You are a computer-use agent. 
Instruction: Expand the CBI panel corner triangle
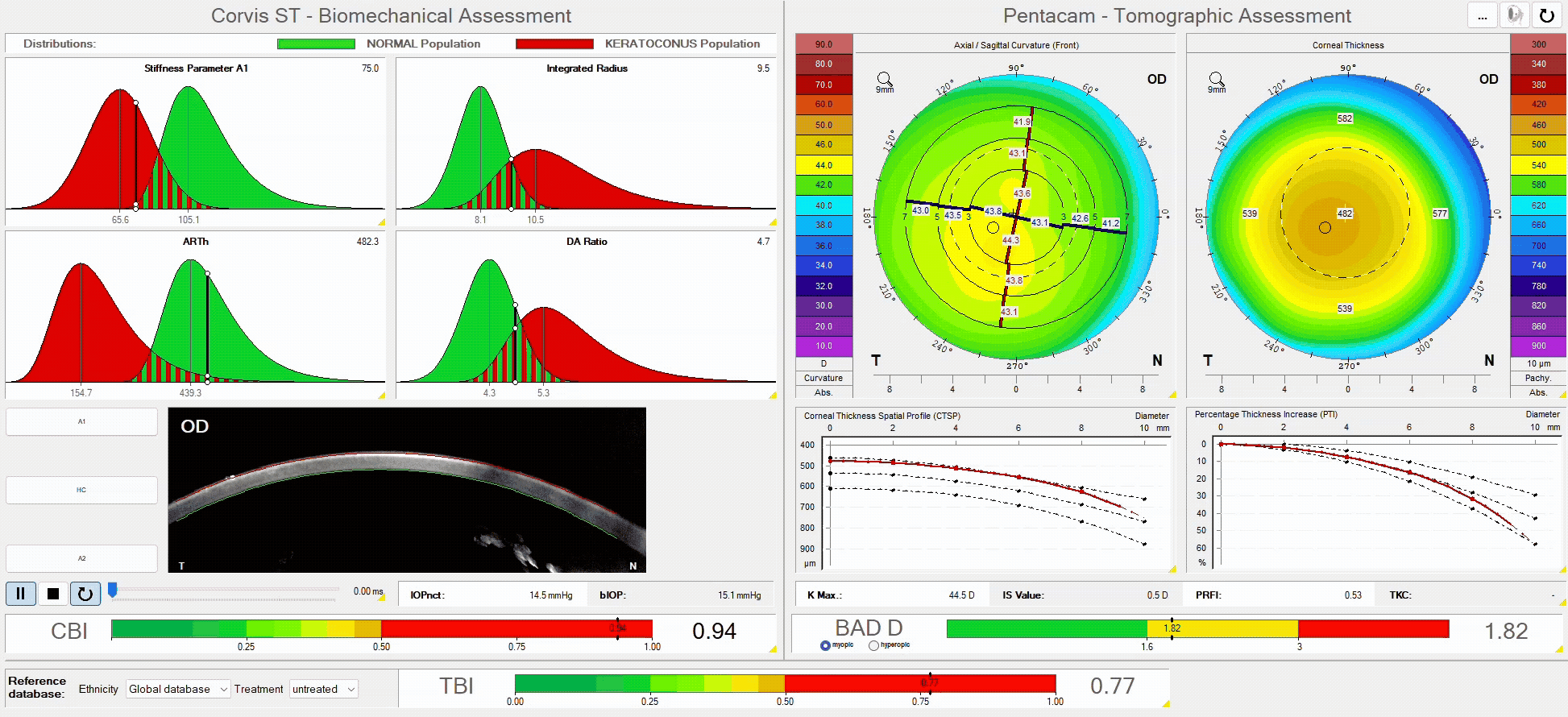click(772, 649)
